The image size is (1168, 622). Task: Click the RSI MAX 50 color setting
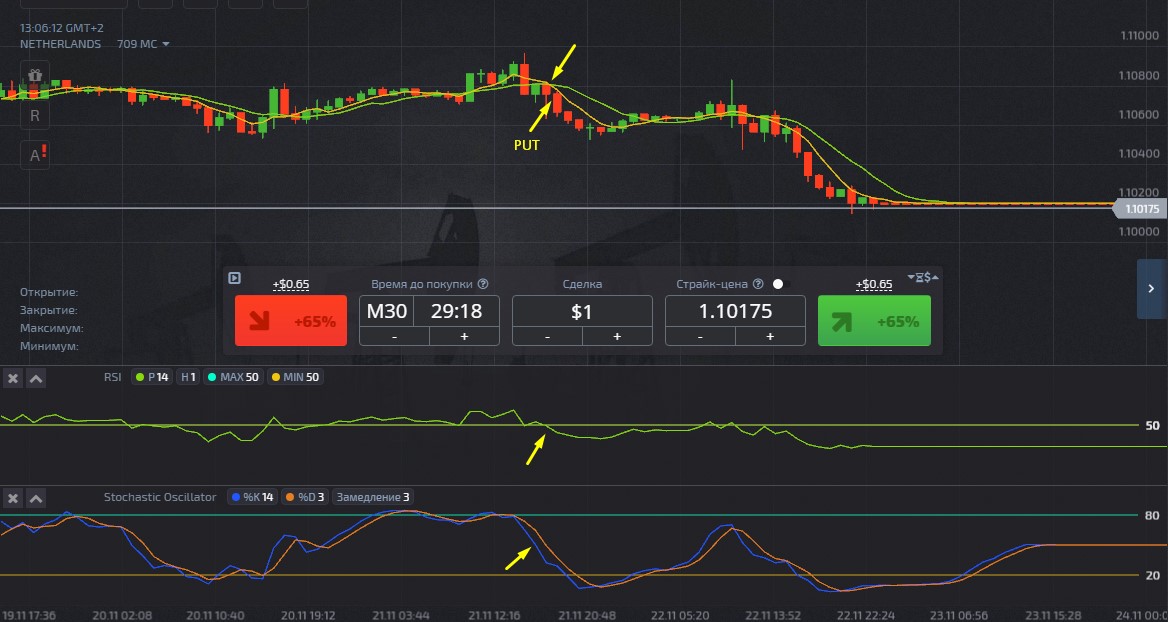[x=230, y=377]
